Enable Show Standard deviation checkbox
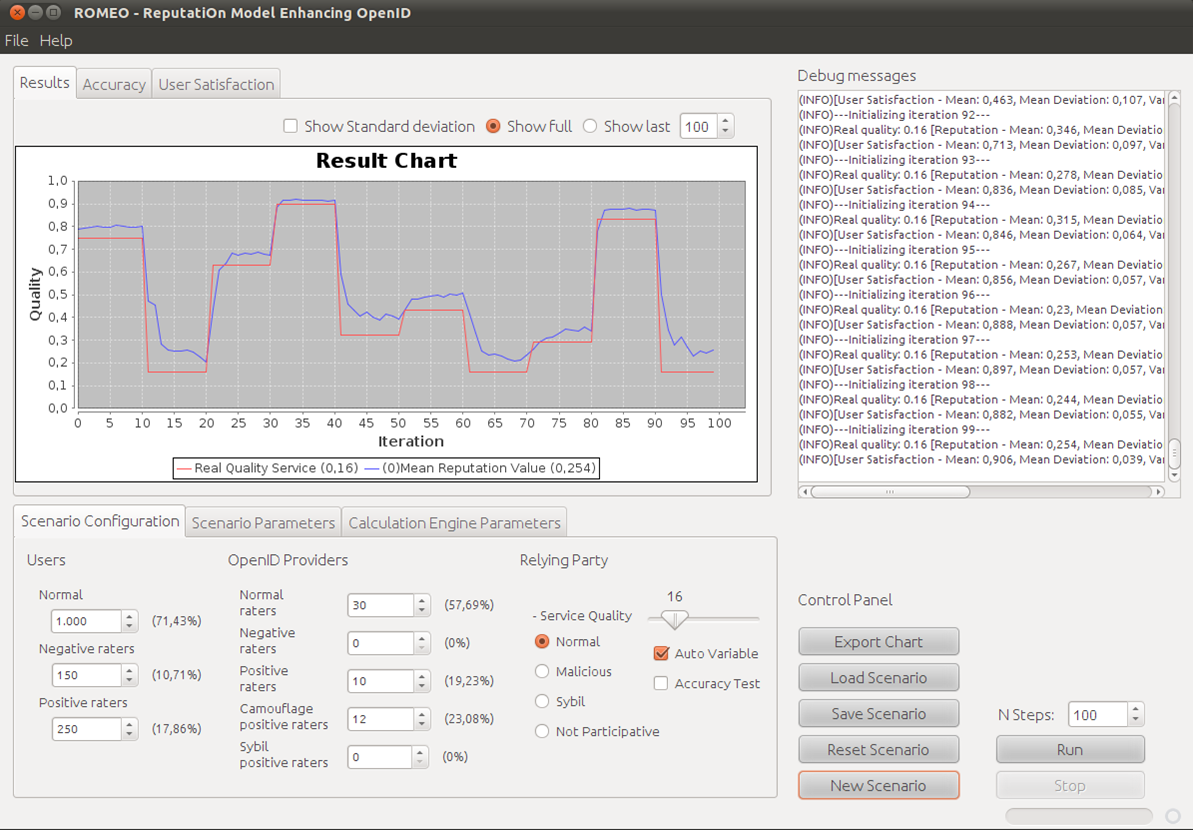The width and height of the screenshot is (1193, 830). [x=291, y=126]
